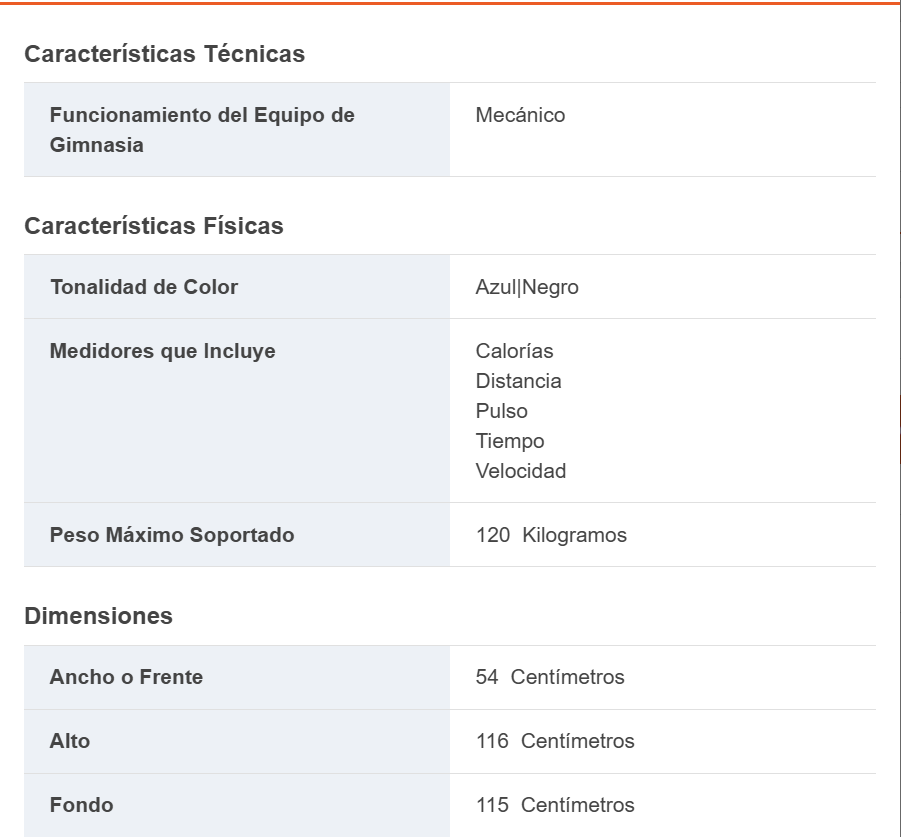Select the 120 Kilogramos value
Image resolution: width=901 pixels, height=837 pixels.
pyautogui.click(x=551, y=535)
